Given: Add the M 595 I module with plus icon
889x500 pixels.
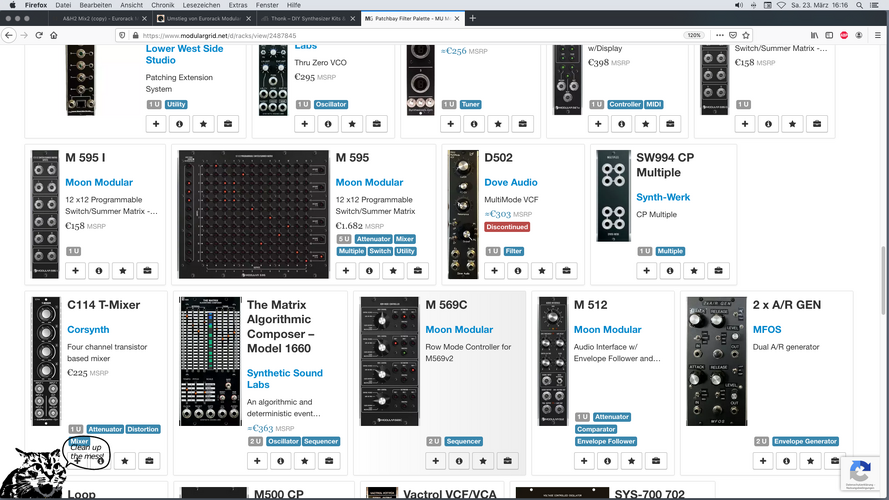Looking at the screenshot, I should [75, 271].
